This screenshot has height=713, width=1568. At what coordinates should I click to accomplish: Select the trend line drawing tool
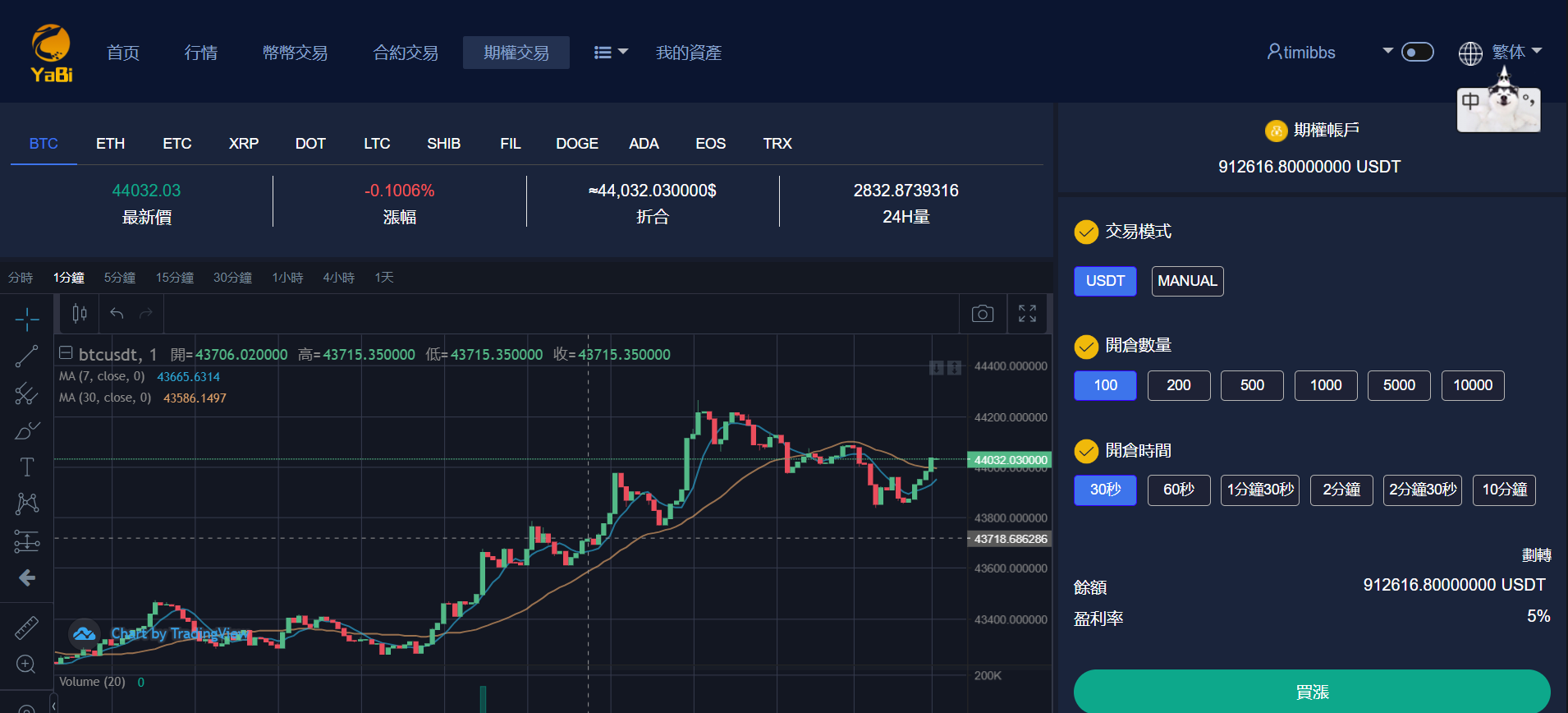click(26, 356)
